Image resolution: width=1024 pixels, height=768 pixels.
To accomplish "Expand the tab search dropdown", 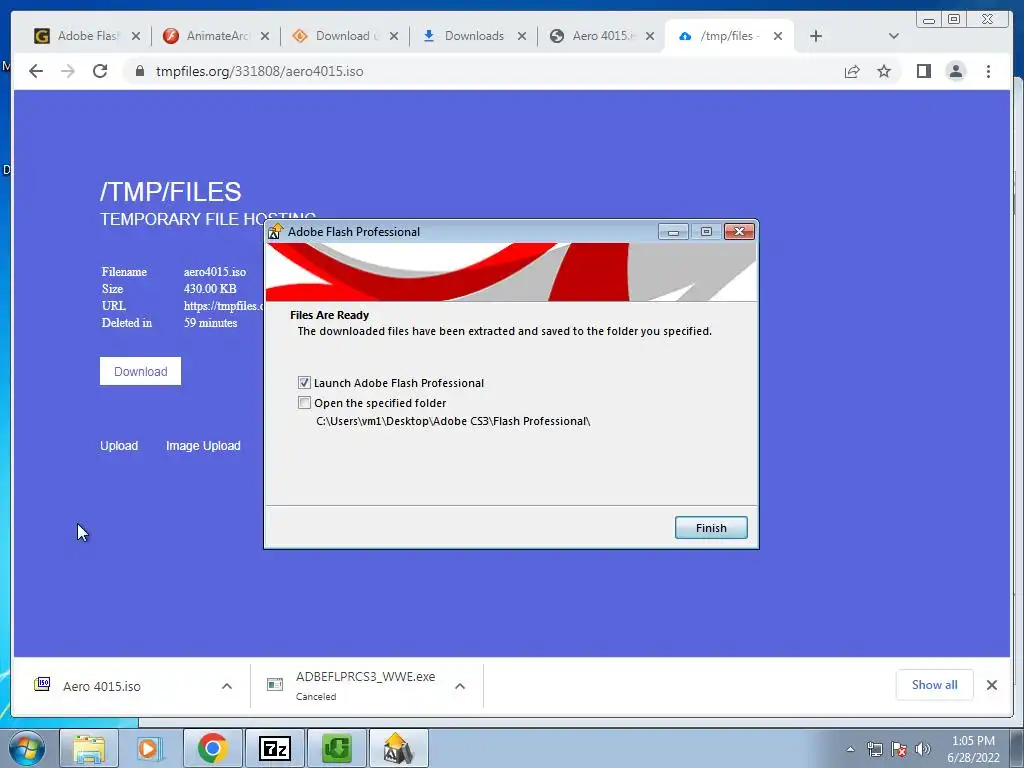I will [893, 36].
